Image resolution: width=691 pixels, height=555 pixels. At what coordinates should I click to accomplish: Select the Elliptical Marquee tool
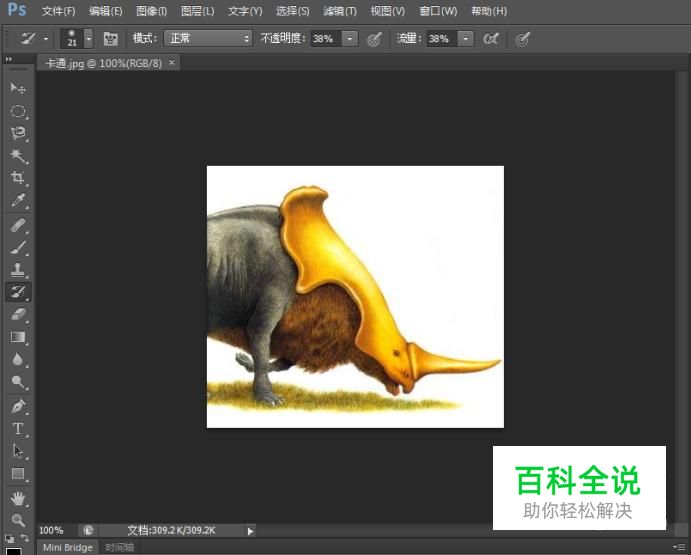[x=18, y=111]
